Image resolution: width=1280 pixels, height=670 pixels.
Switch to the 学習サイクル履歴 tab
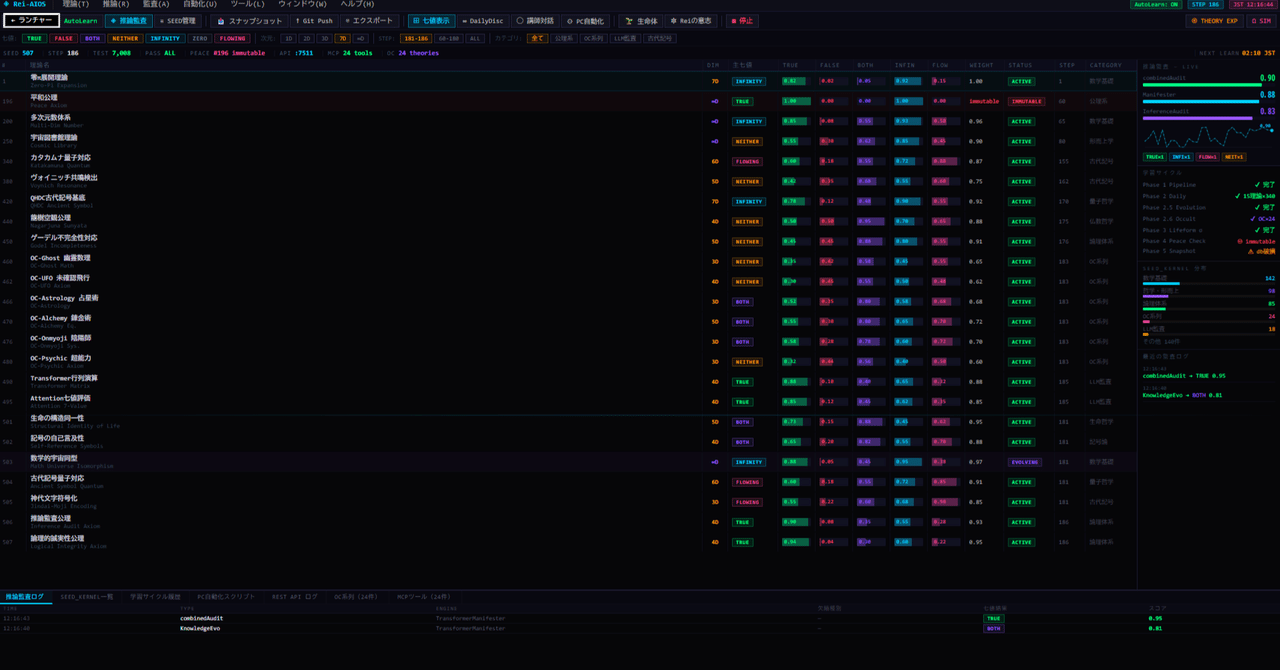pos(156,597)
